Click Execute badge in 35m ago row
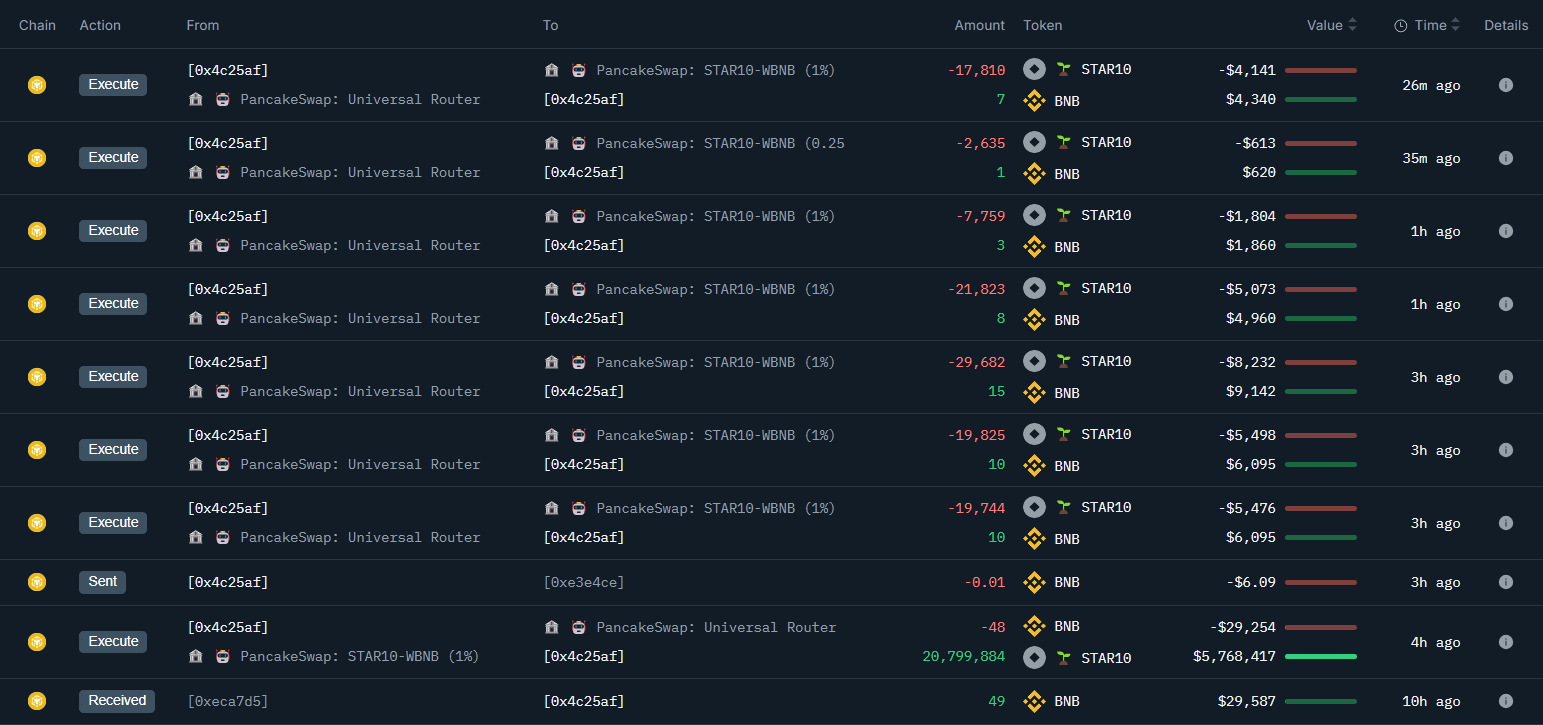 tap(113, 158)
